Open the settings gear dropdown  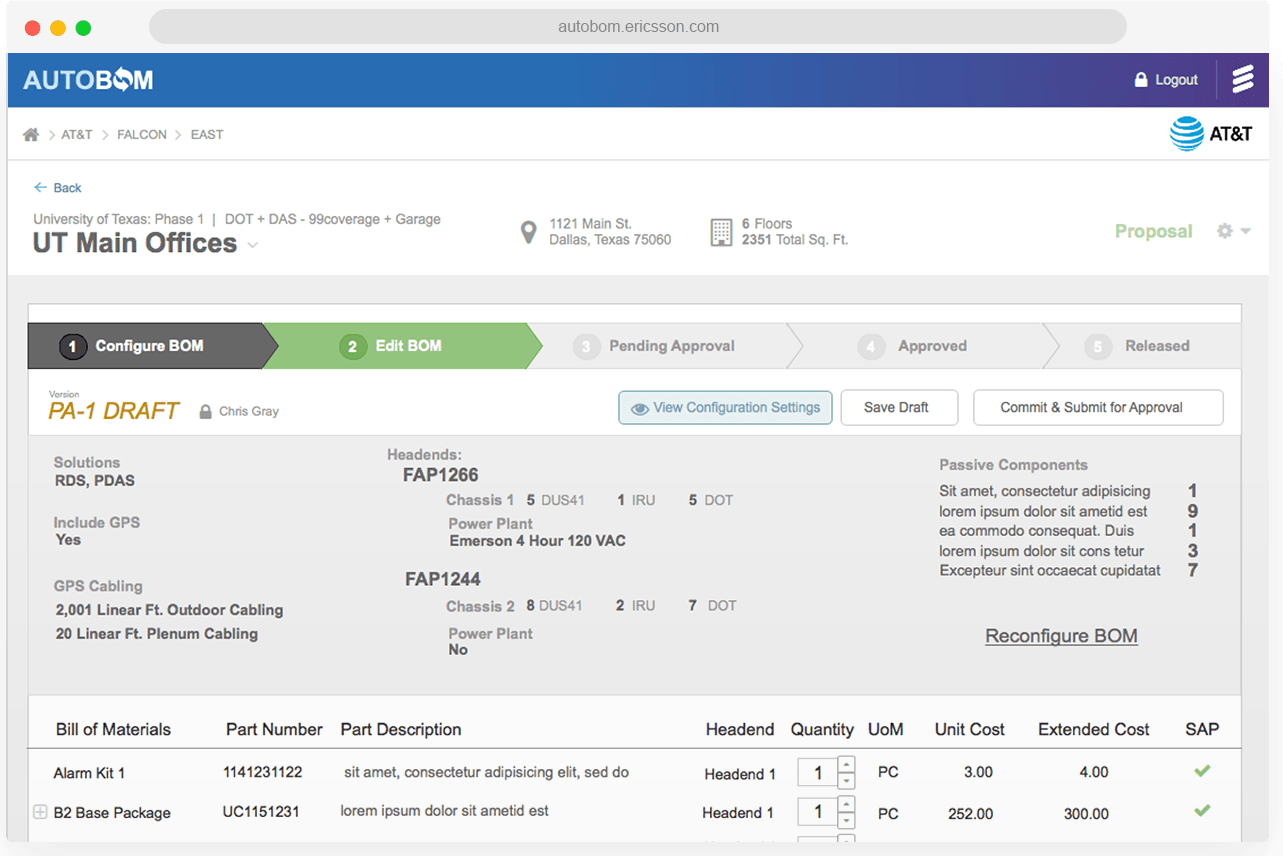coord(1233,231)
